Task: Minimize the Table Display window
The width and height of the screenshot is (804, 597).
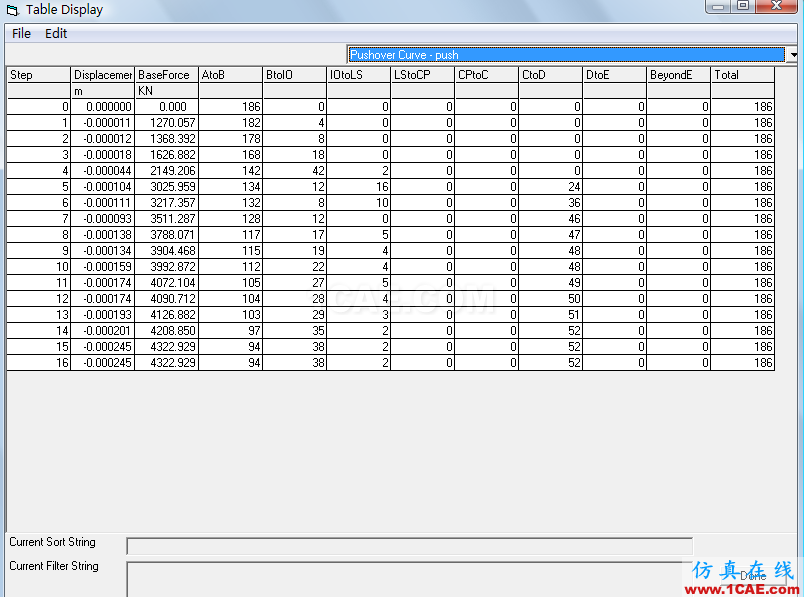Action: (718, 6)
